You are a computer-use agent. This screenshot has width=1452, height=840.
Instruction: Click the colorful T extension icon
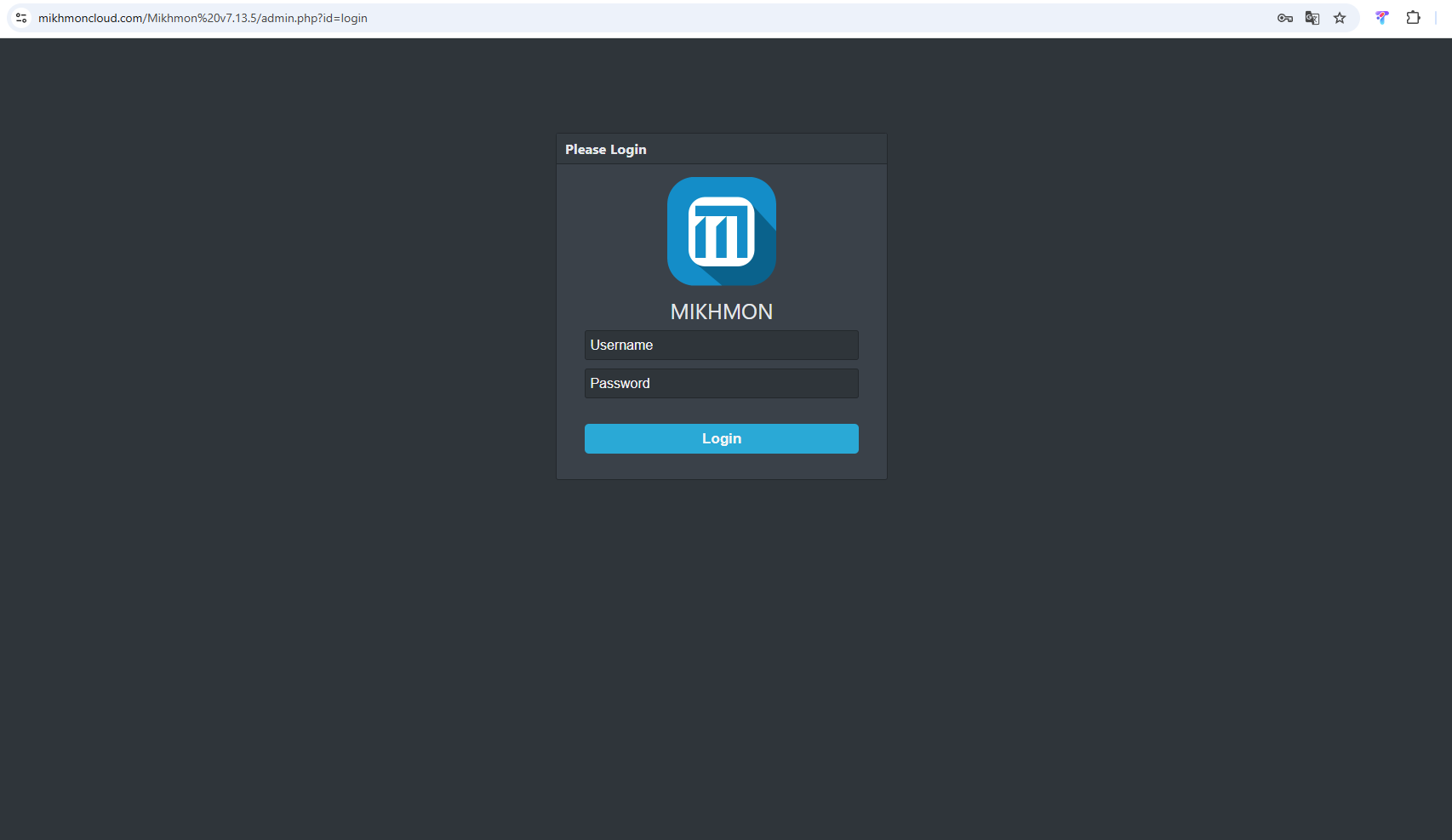[1381, 18]
